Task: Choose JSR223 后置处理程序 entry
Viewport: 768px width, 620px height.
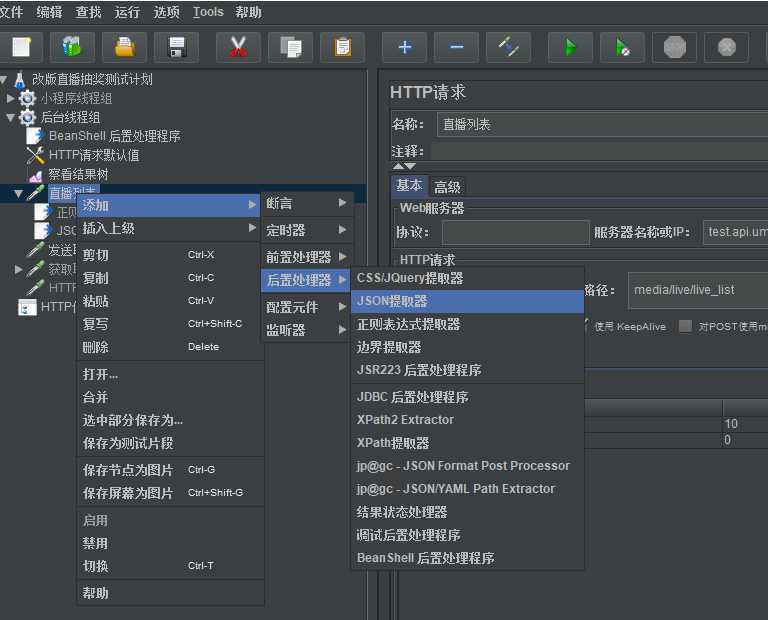Action: pyautogui.click(x=468, y=370)
